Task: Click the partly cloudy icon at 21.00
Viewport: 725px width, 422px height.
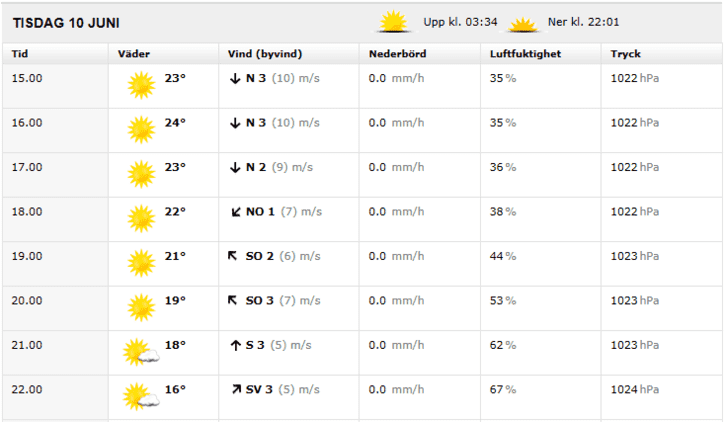Action: click(x=141, y=352)
